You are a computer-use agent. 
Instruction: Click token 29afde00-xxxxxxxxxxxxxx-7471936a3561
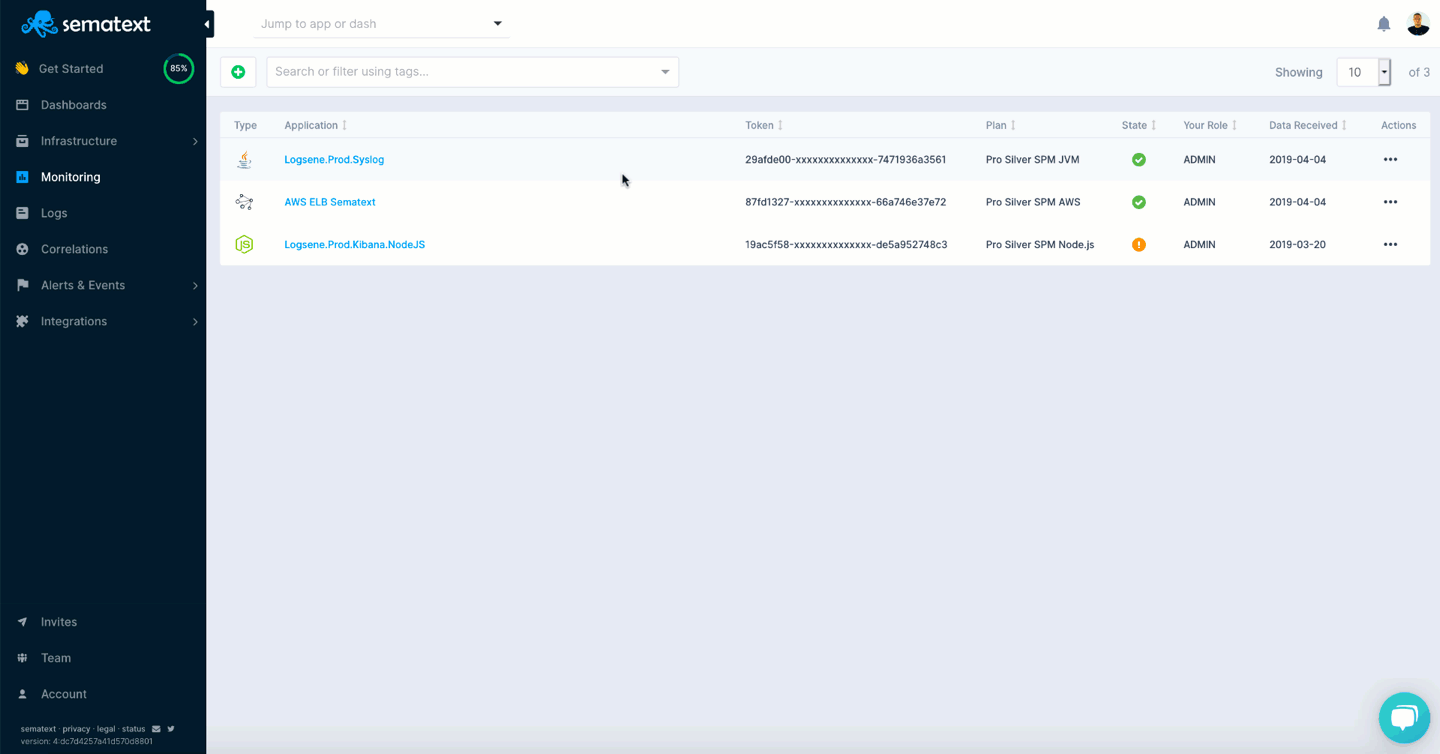pos(846,160)
